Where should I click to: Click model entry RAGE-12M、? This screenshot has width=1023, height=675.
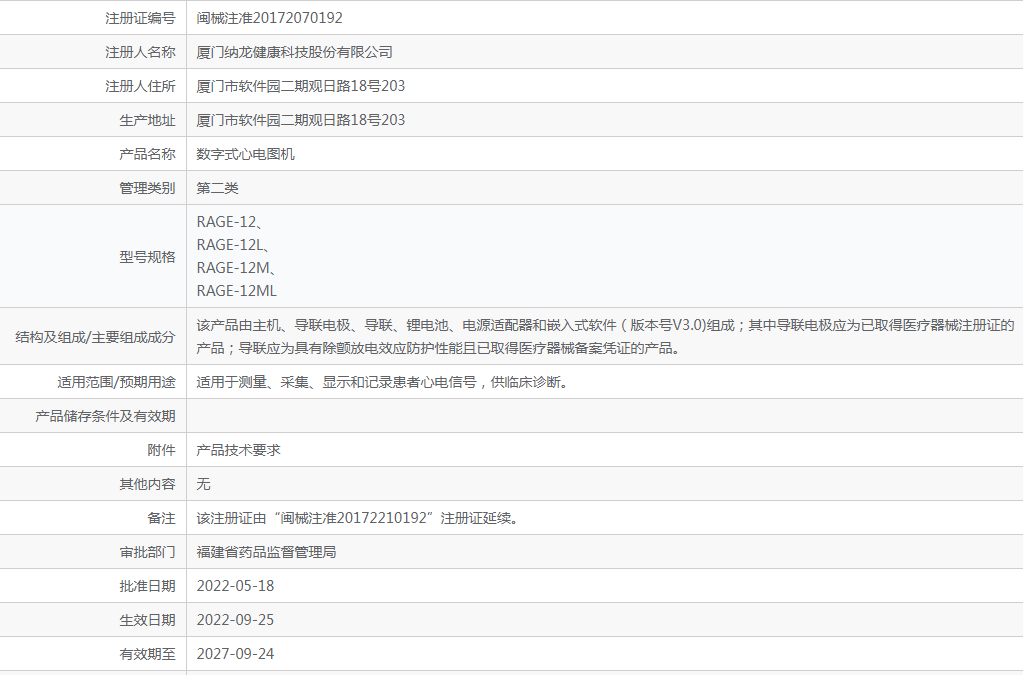coord(236,267)
